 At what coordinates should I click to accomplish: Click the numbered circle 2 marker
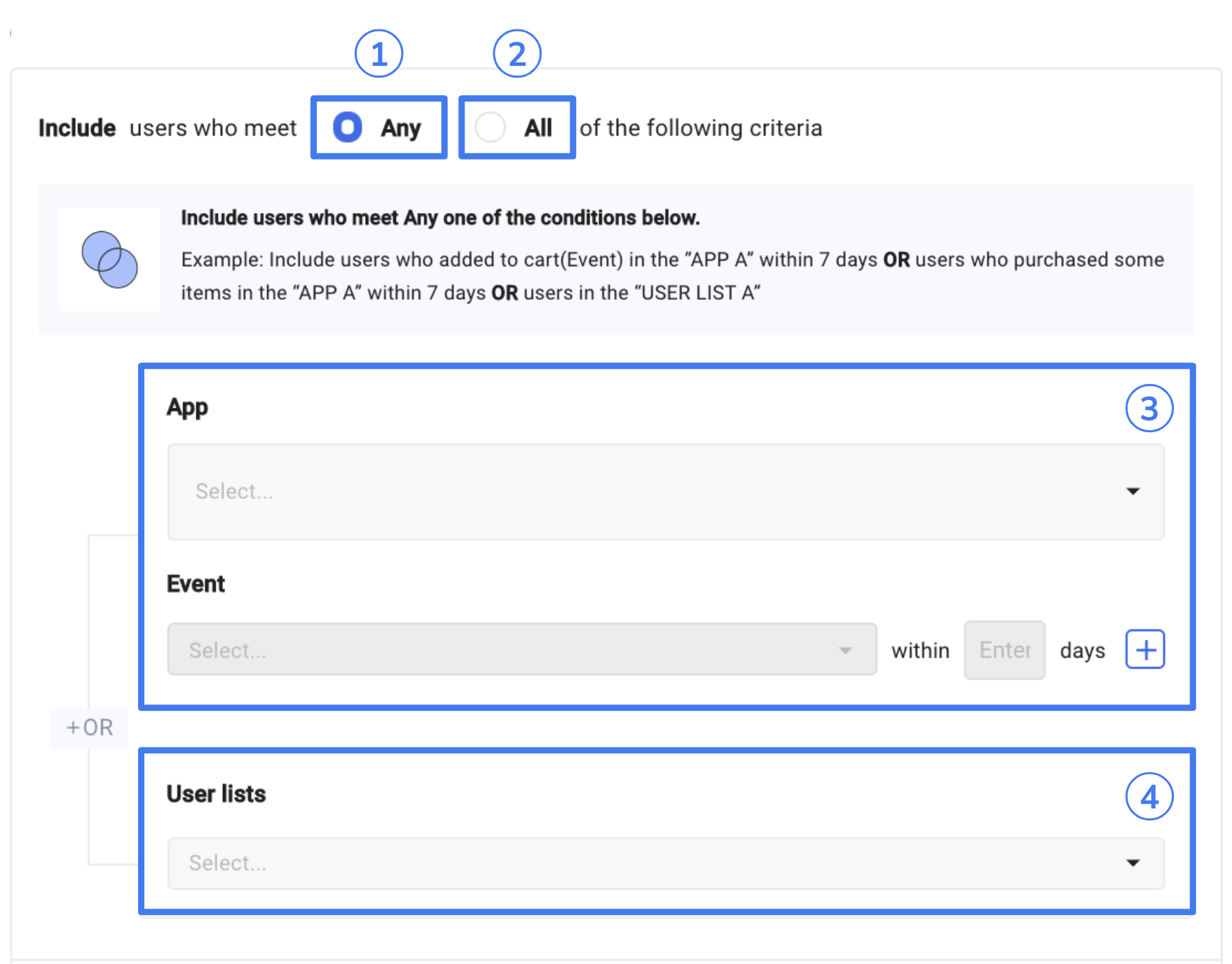click(x=517, y=54)
